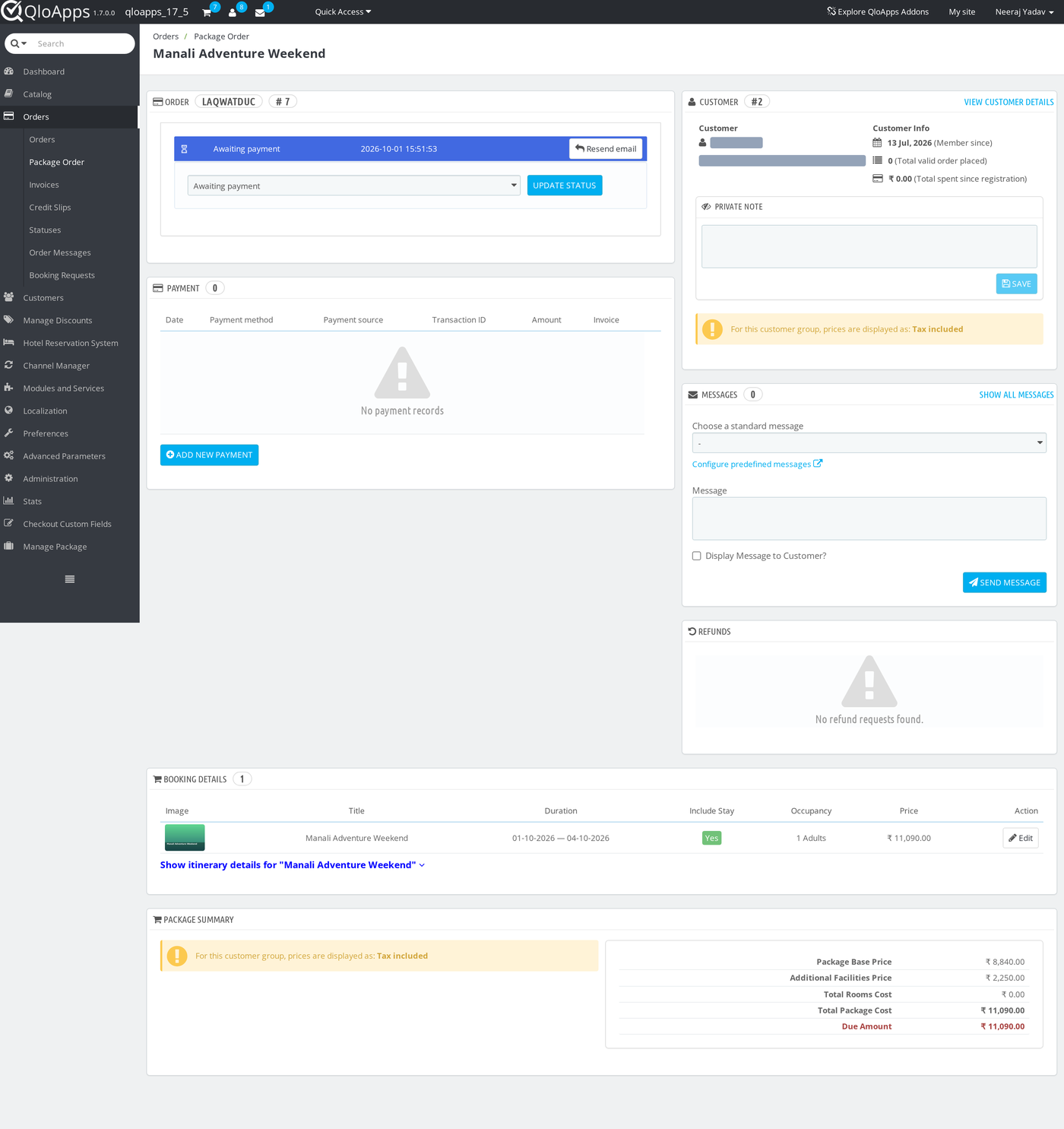Open the shopping cart notifications icon
The width and height of the screenshot is (1064, 1129).
pos(207,12)
